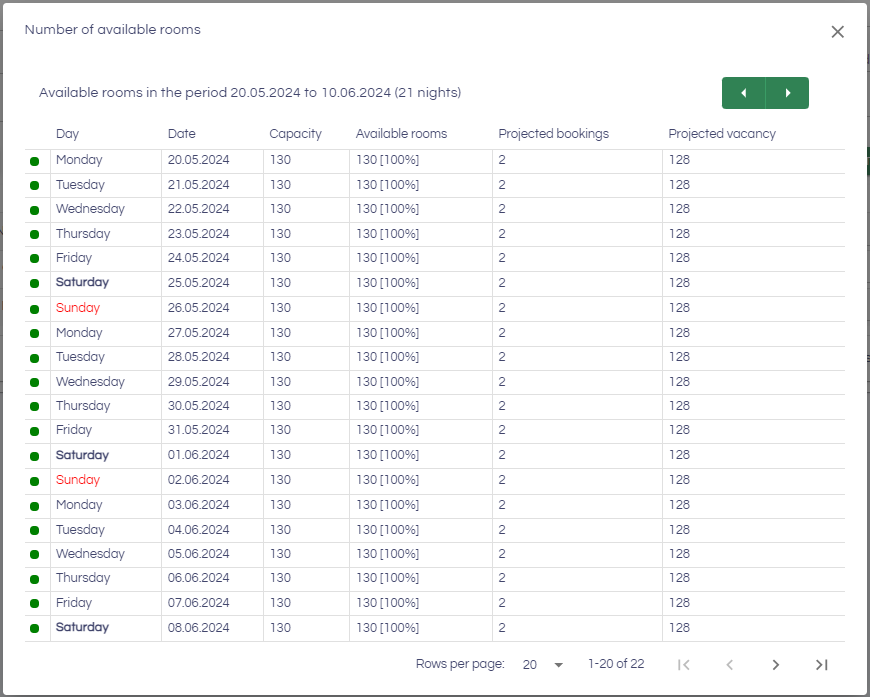Click the Available rooms column header
The height and width of the screenshot is (697, 870).
click(x=401, y=134)
